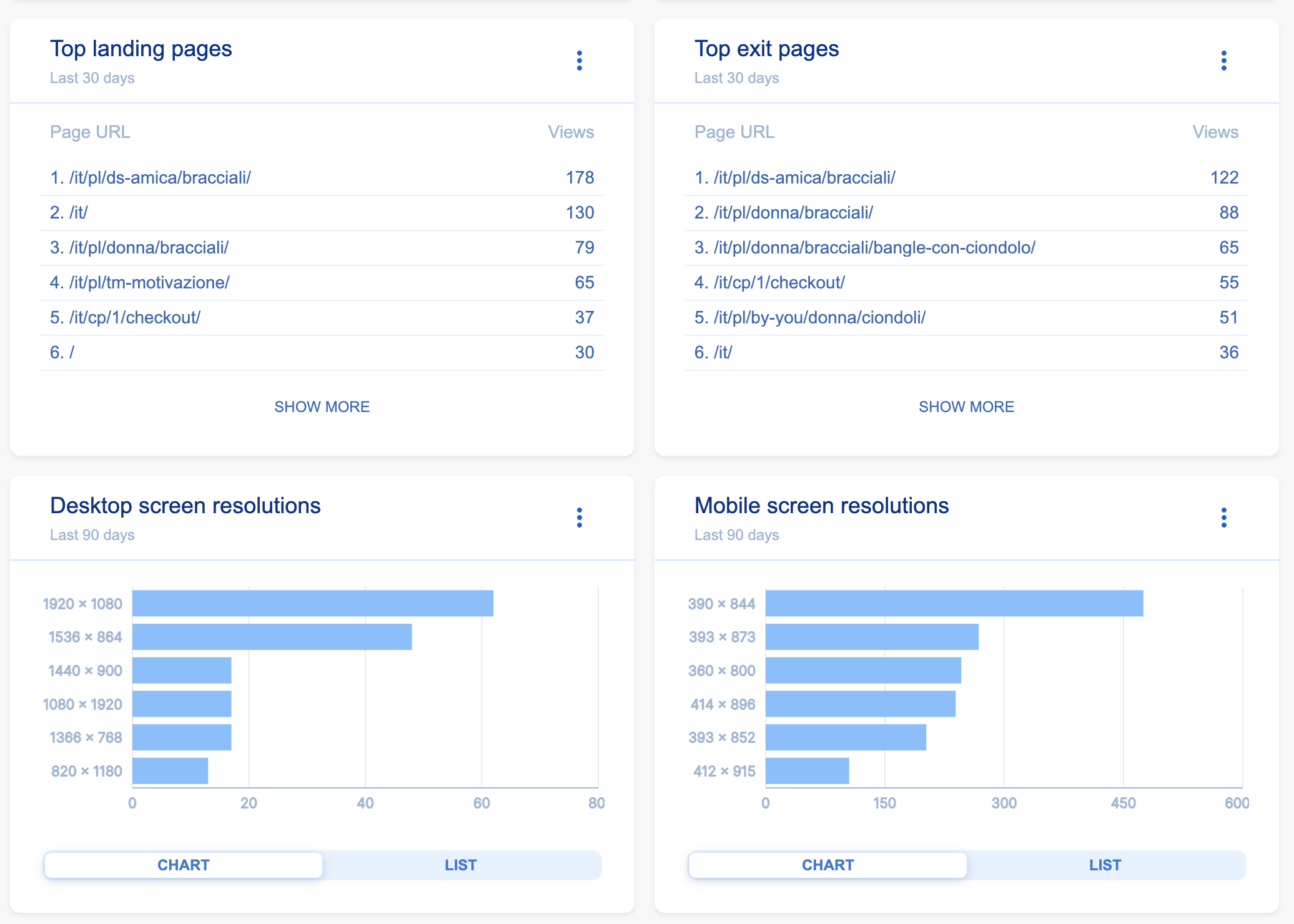Open Top landing pages options menu

coord(580,61)
